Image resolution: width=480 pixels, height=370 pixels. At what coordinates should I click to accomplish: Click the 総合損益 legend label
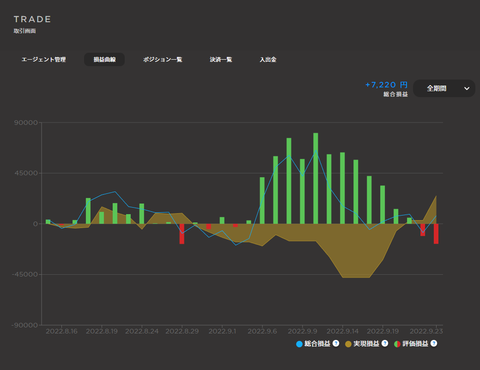coord(317,344)
